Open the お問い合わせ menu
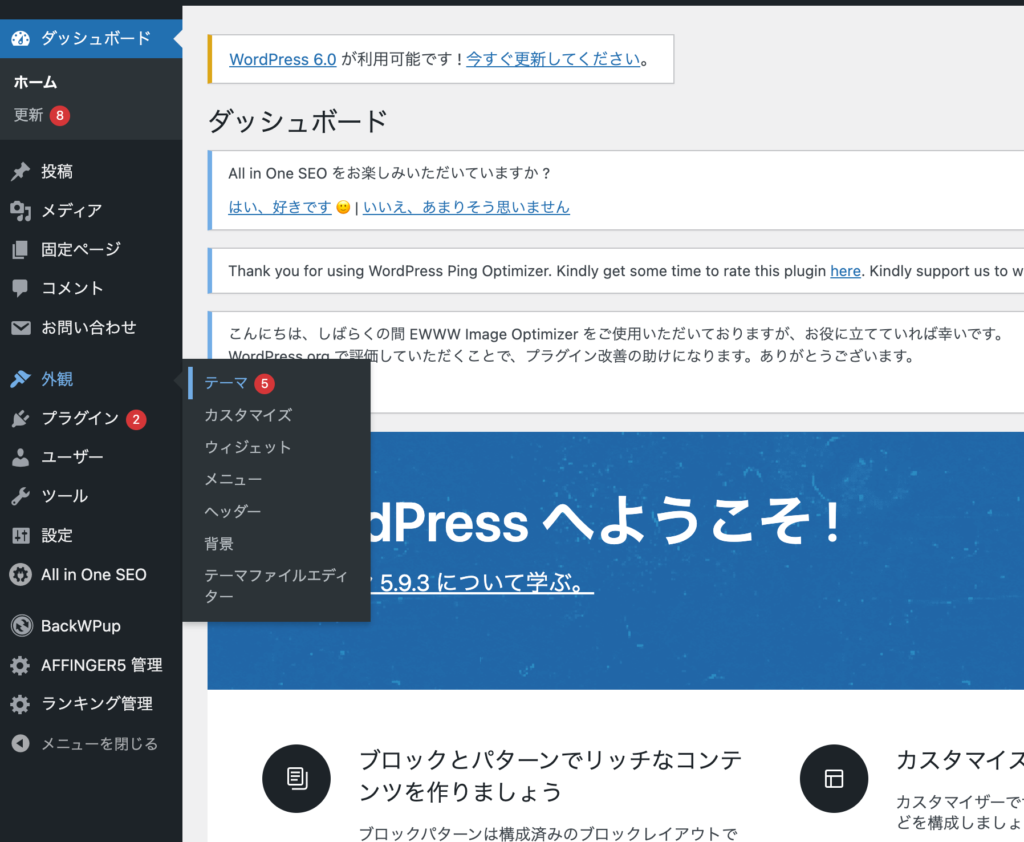Screen dimensions: 1024x842 tap(91, 327)
